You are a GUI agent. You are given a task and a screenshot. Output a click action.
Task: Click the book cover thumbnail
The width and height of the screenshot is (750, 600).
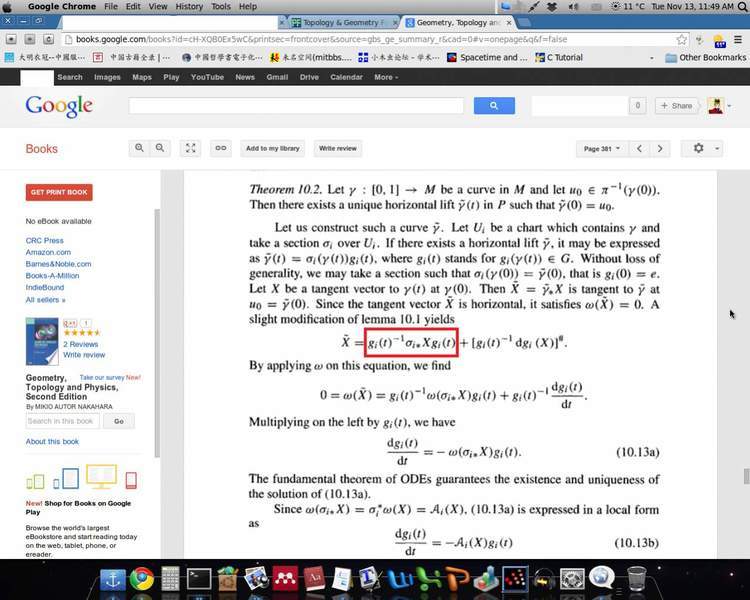(42, 342)
